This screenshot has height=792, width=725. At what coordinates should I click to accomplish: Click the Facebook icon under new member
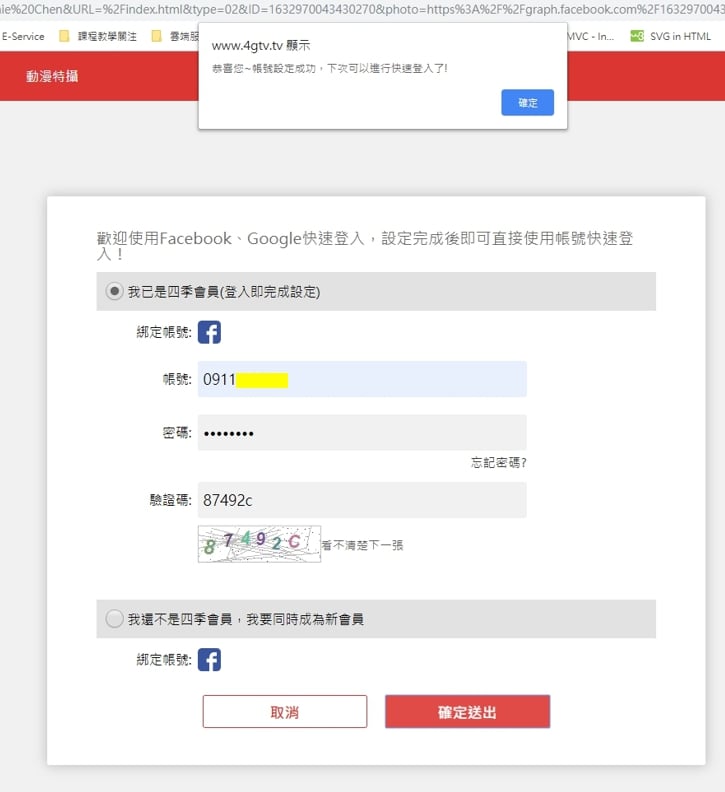[x=209, y=660]
